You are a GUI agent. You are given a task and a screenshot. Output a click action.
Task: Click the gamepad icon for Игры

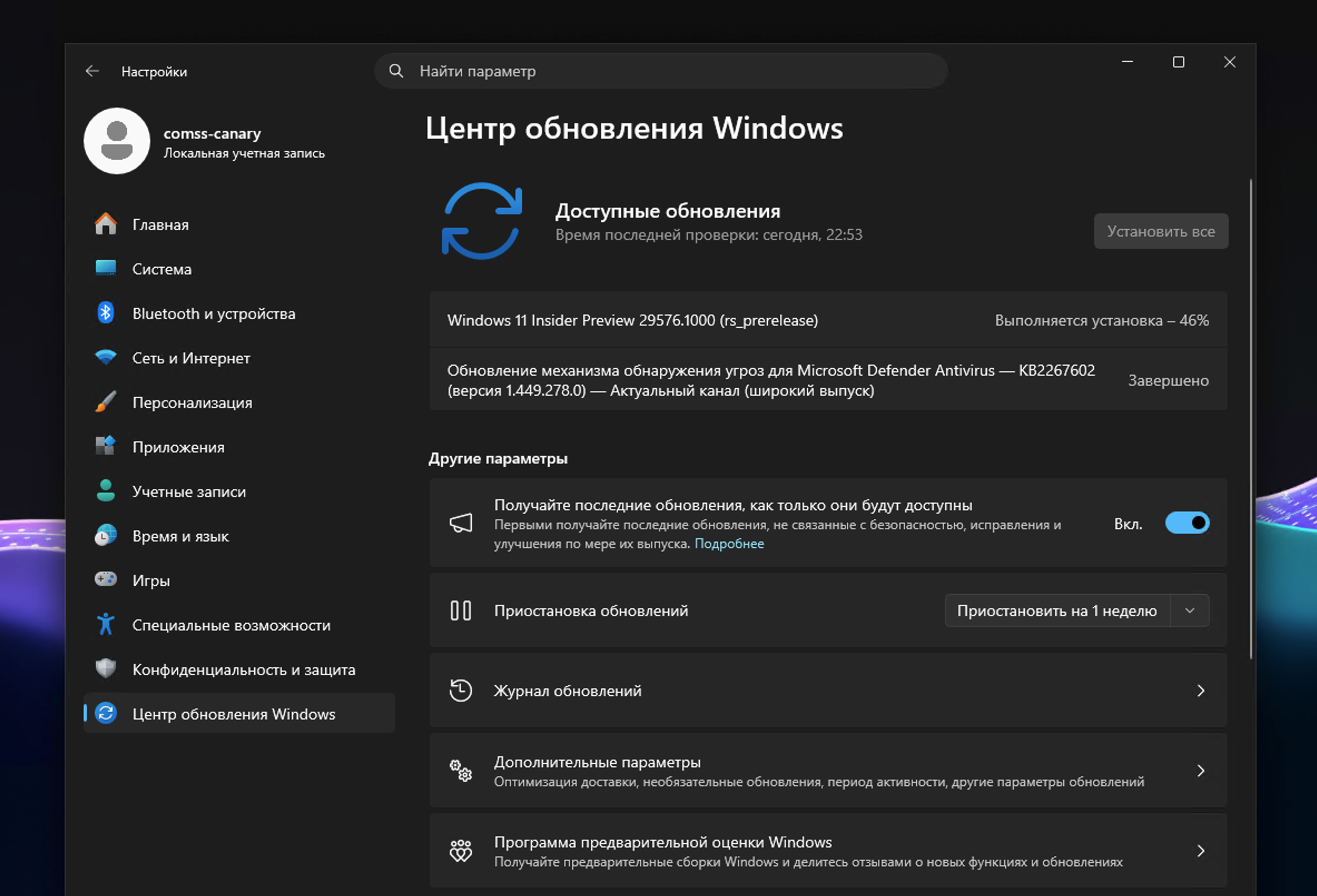pos(106,580)
